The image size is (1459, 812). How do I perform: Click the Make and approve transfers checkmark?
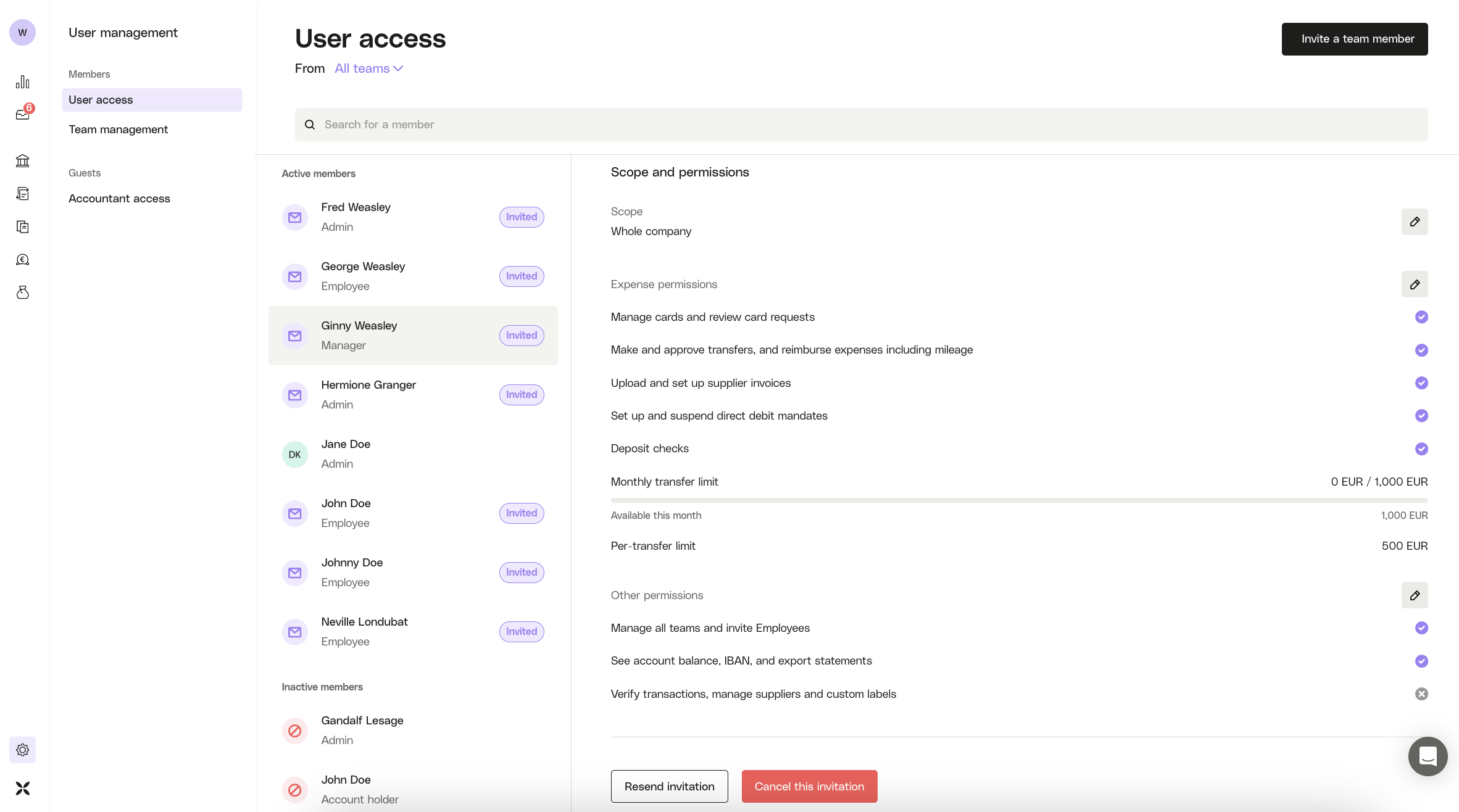tap(1421, 350)
